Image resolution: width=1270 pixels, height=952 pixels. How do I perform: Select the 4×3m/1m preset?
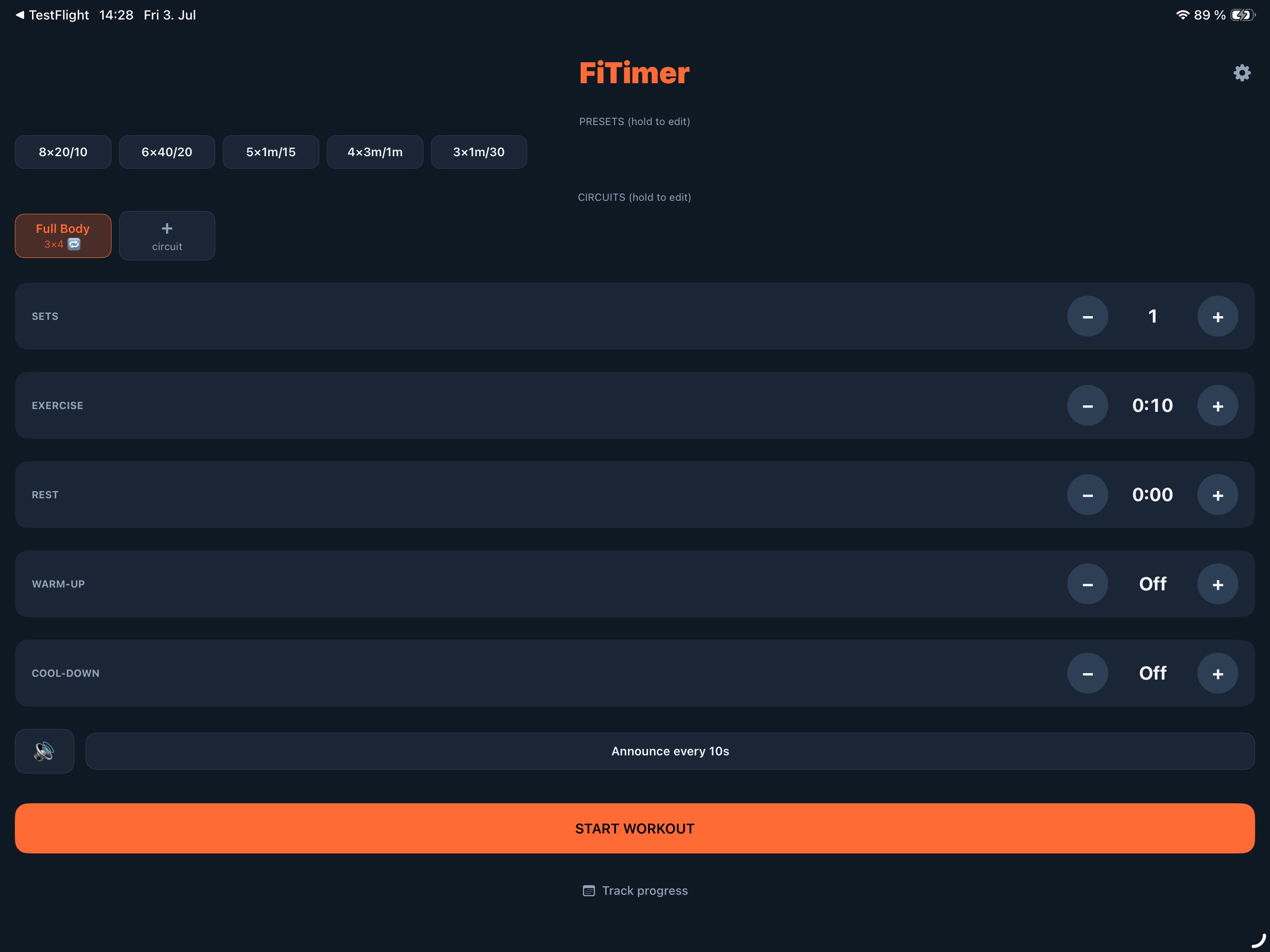(x=375, y=152)
